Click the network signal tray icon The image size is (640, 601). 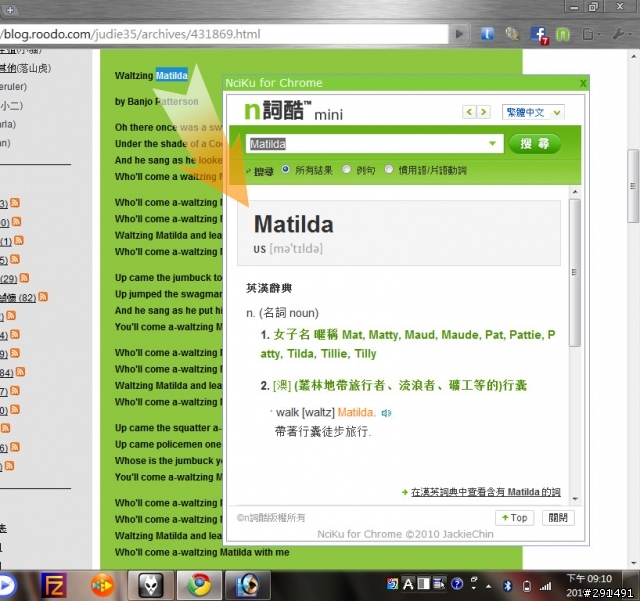(x=546, y=586)
